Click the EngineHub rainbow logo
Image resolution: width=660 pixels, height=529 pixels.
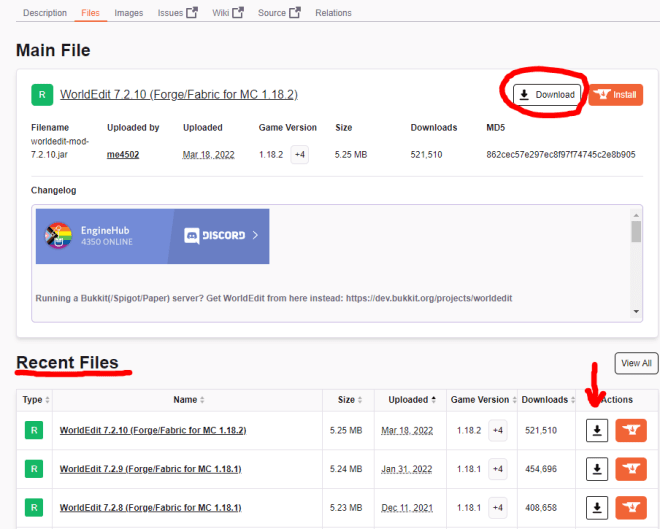click(x=59, y=236)
